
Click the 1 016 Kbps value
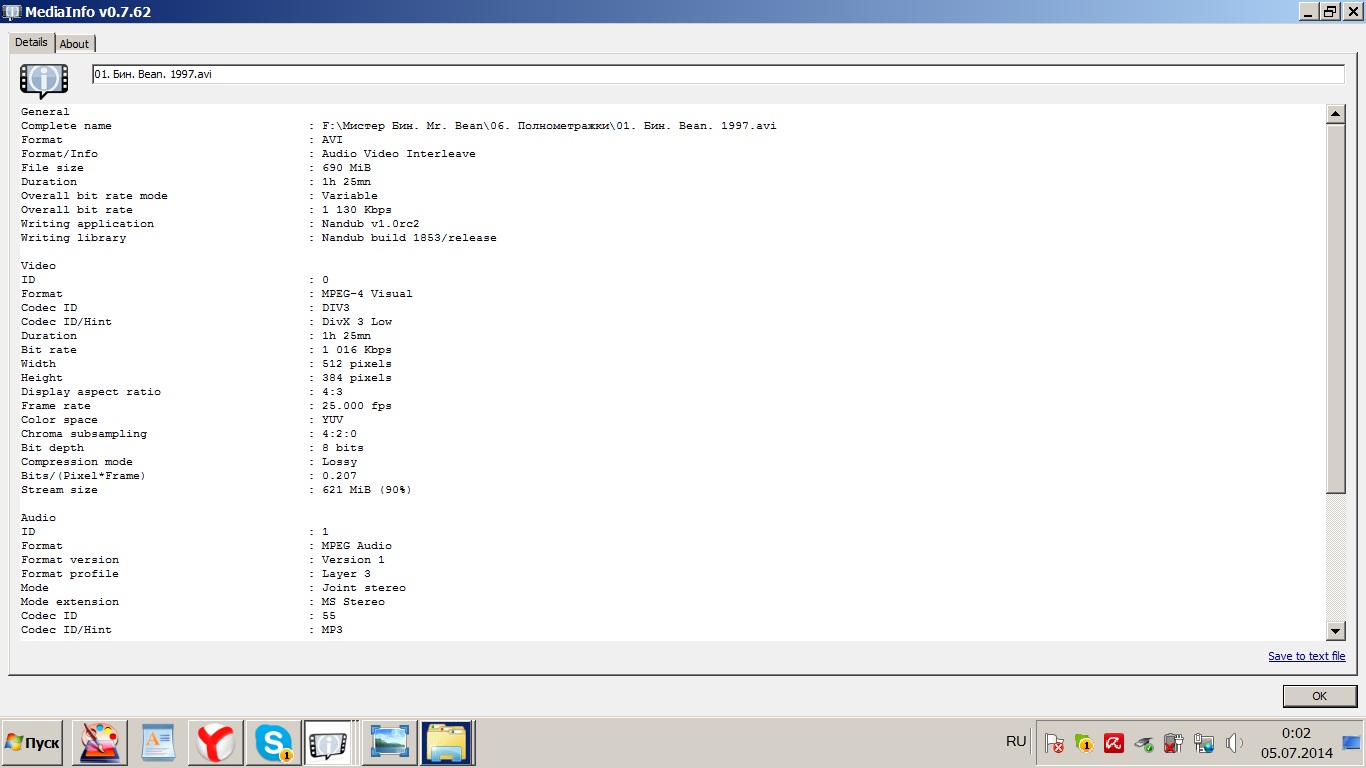click(x=357, y=350)
